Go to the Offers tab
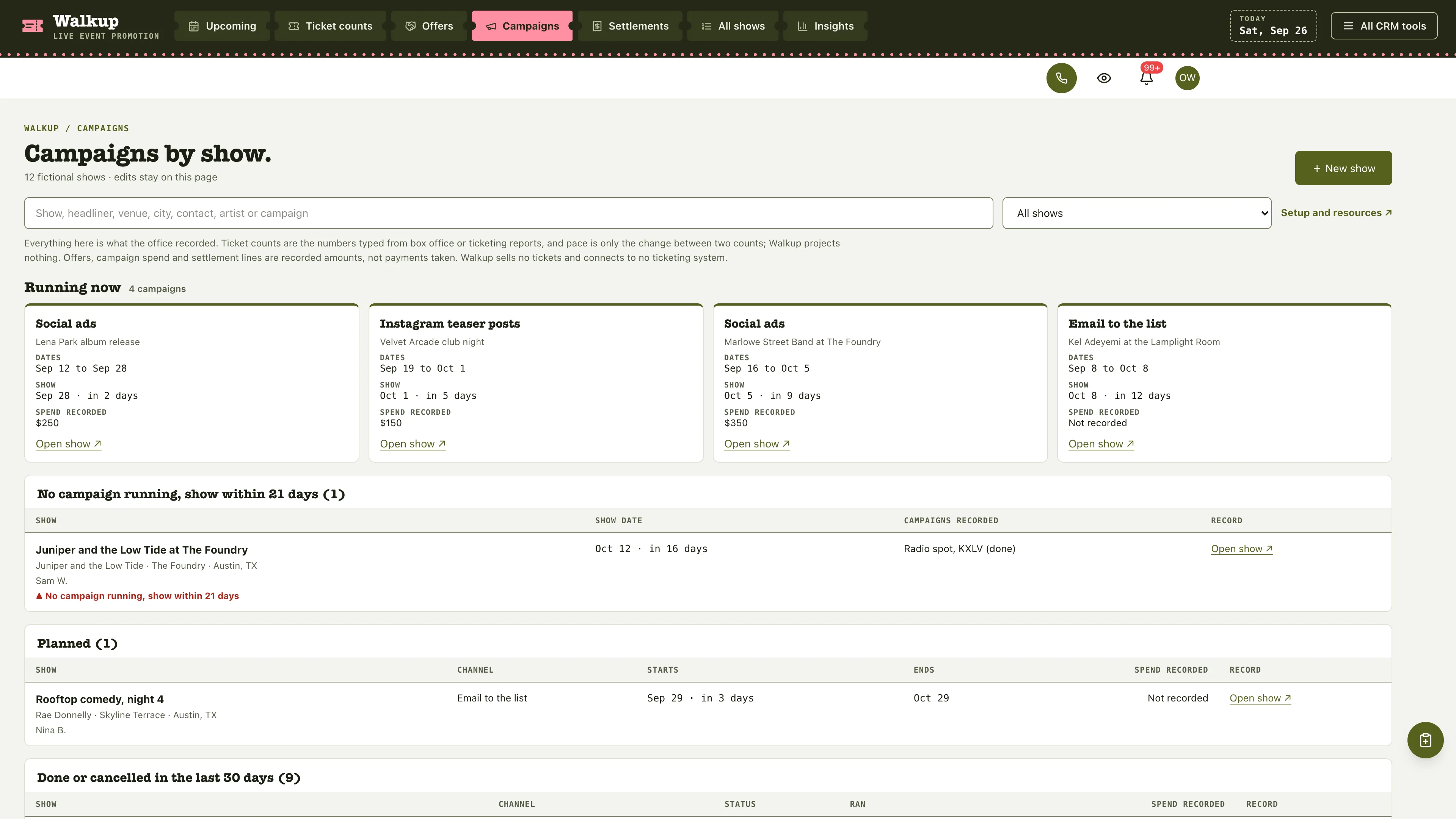 click(x=429, y=26)
